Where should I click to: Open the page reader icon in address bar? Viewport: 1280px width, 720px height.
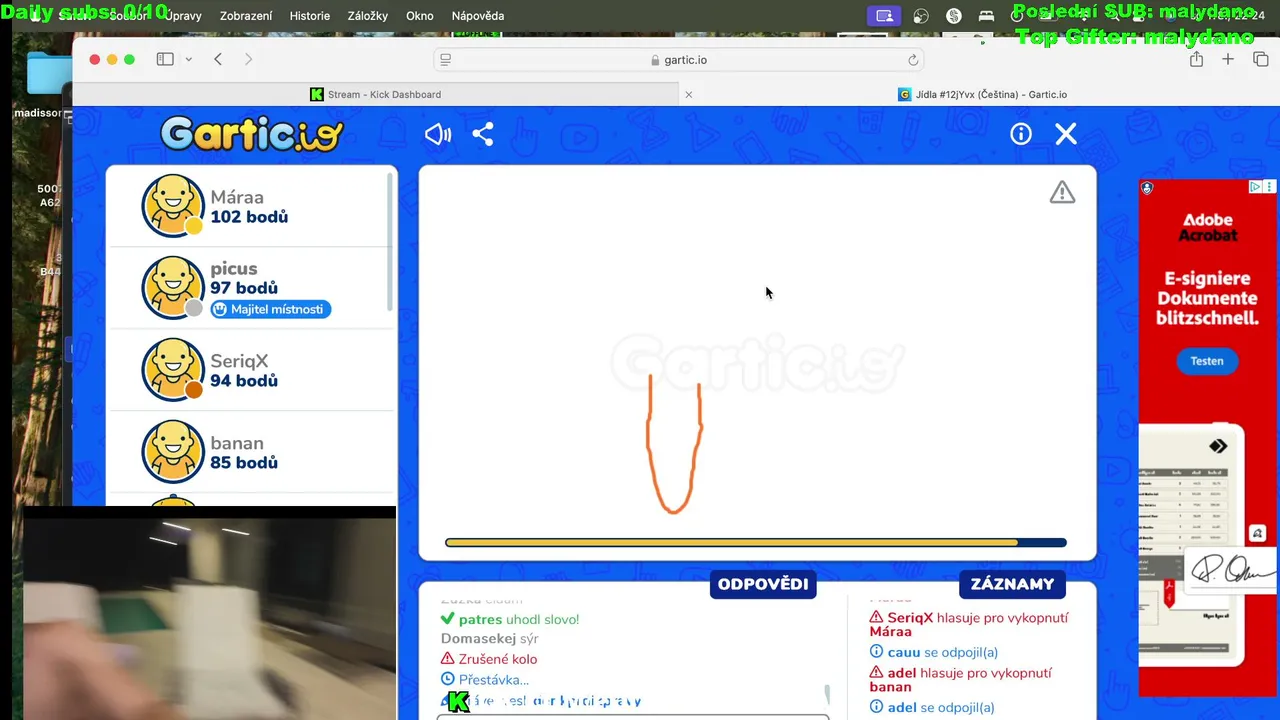(446, 60)
